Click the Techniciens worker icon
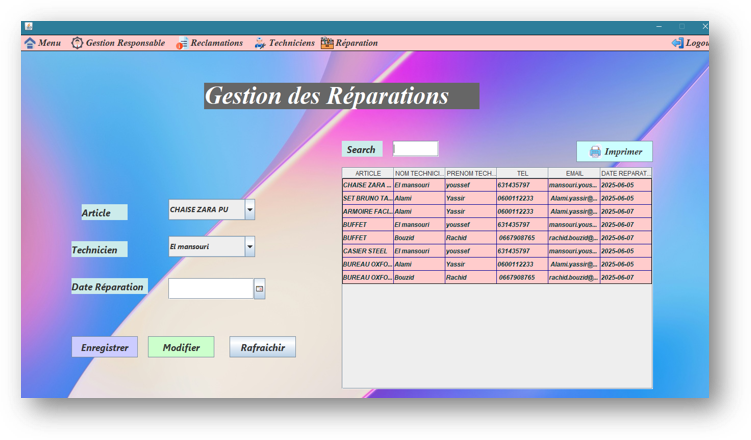751x440 pixels. 260,43
